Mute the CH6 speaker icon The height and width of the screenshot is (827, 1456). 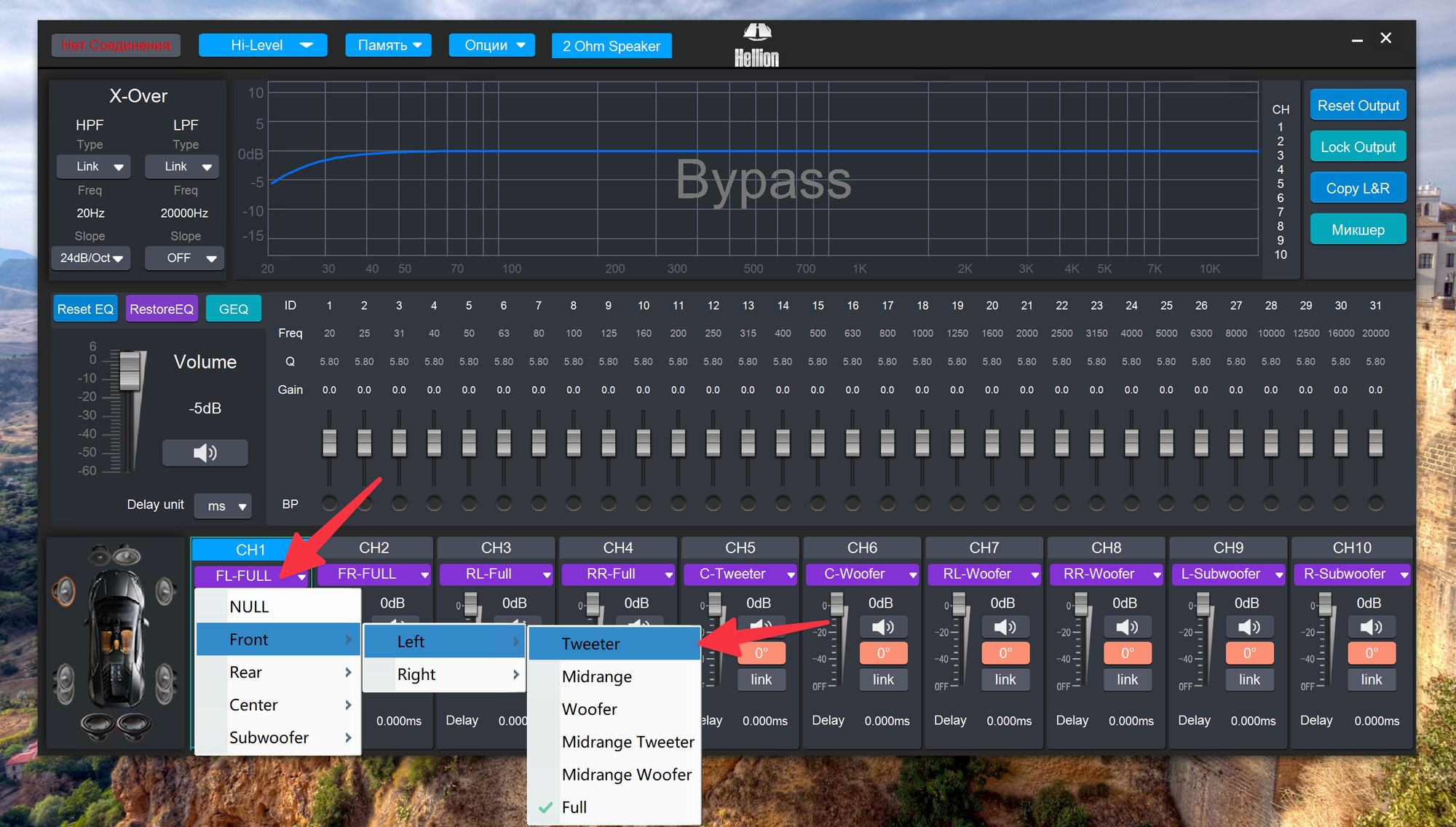click(x=882, y=627)
